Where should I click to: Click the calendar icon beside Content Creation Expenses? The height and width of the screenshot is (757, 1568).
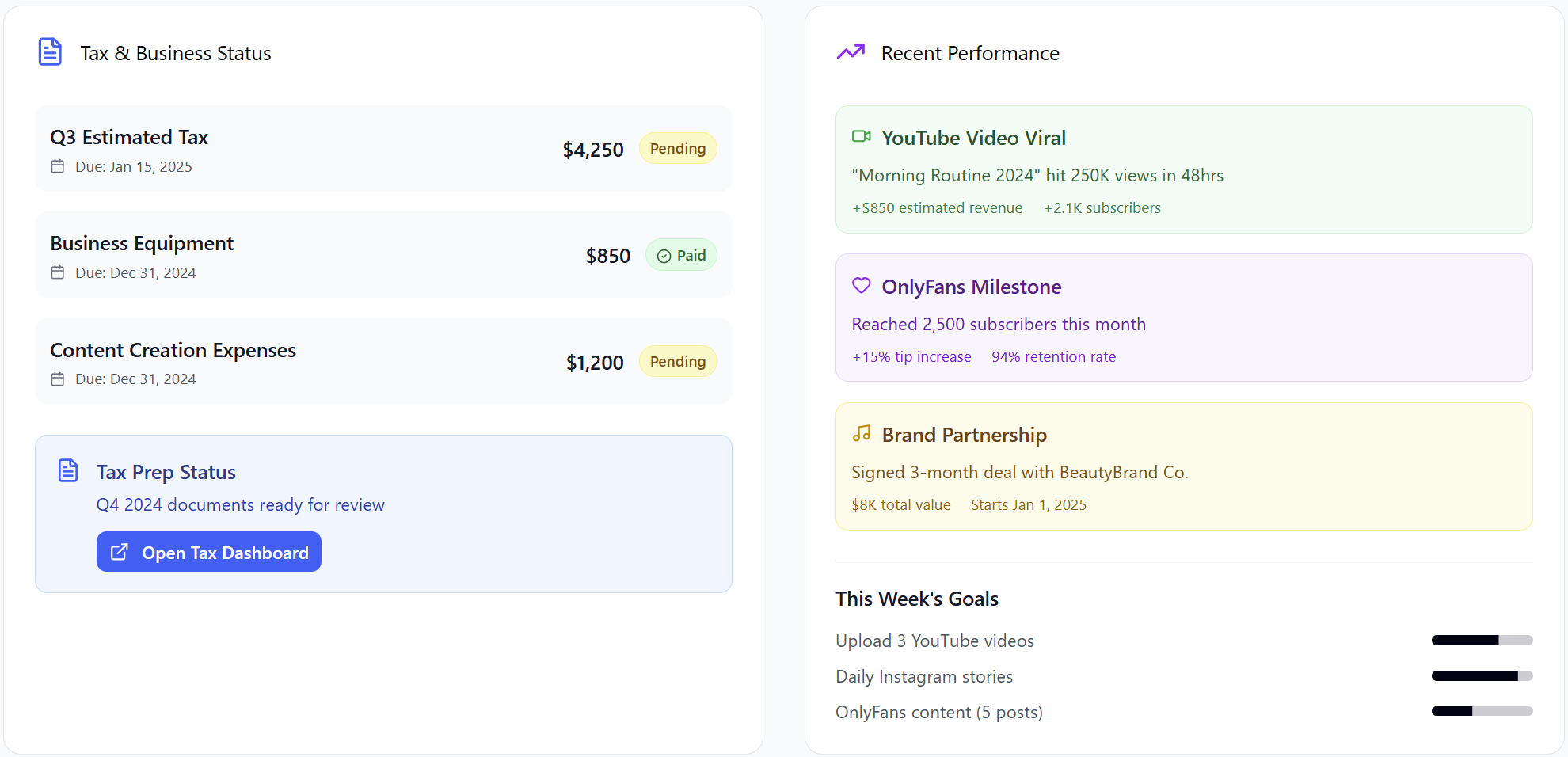57,378
